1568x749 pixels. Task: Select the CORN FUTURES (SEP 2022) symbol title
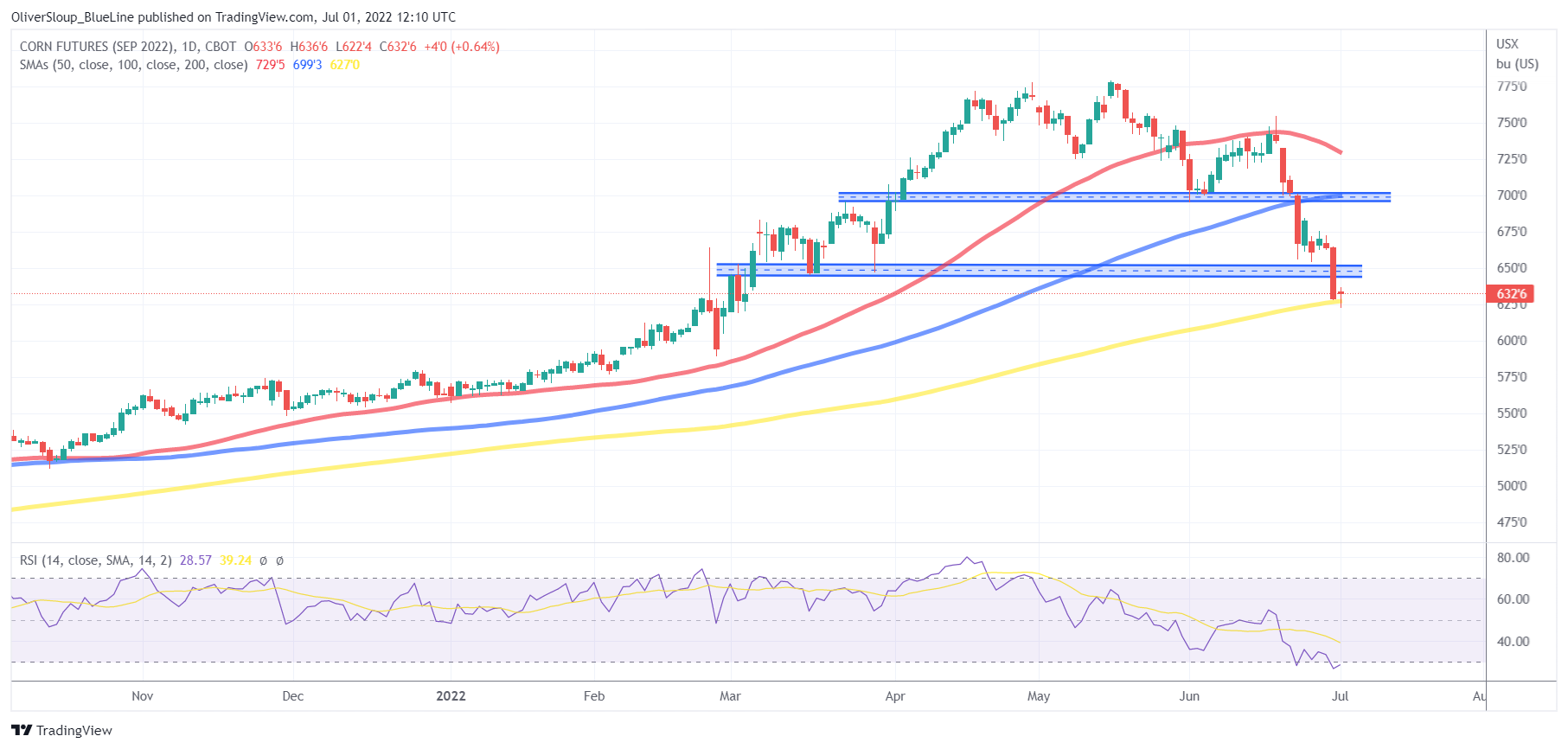click(99, 47)
